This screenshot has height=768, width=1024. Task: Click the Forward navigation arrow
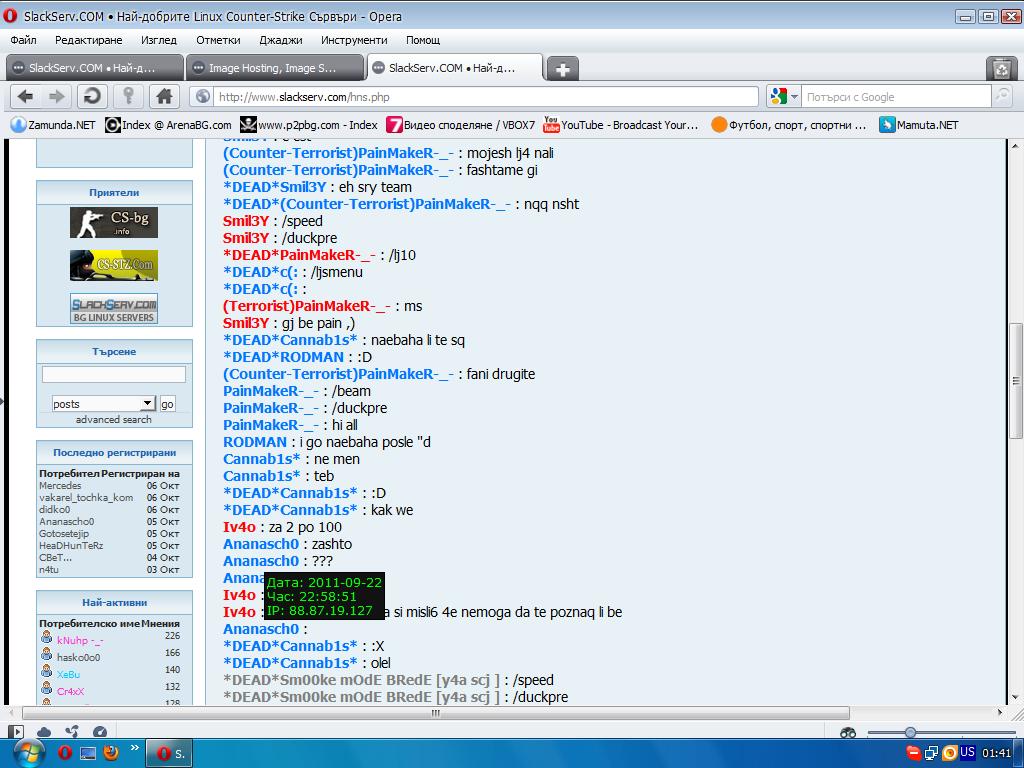point(57,97)
